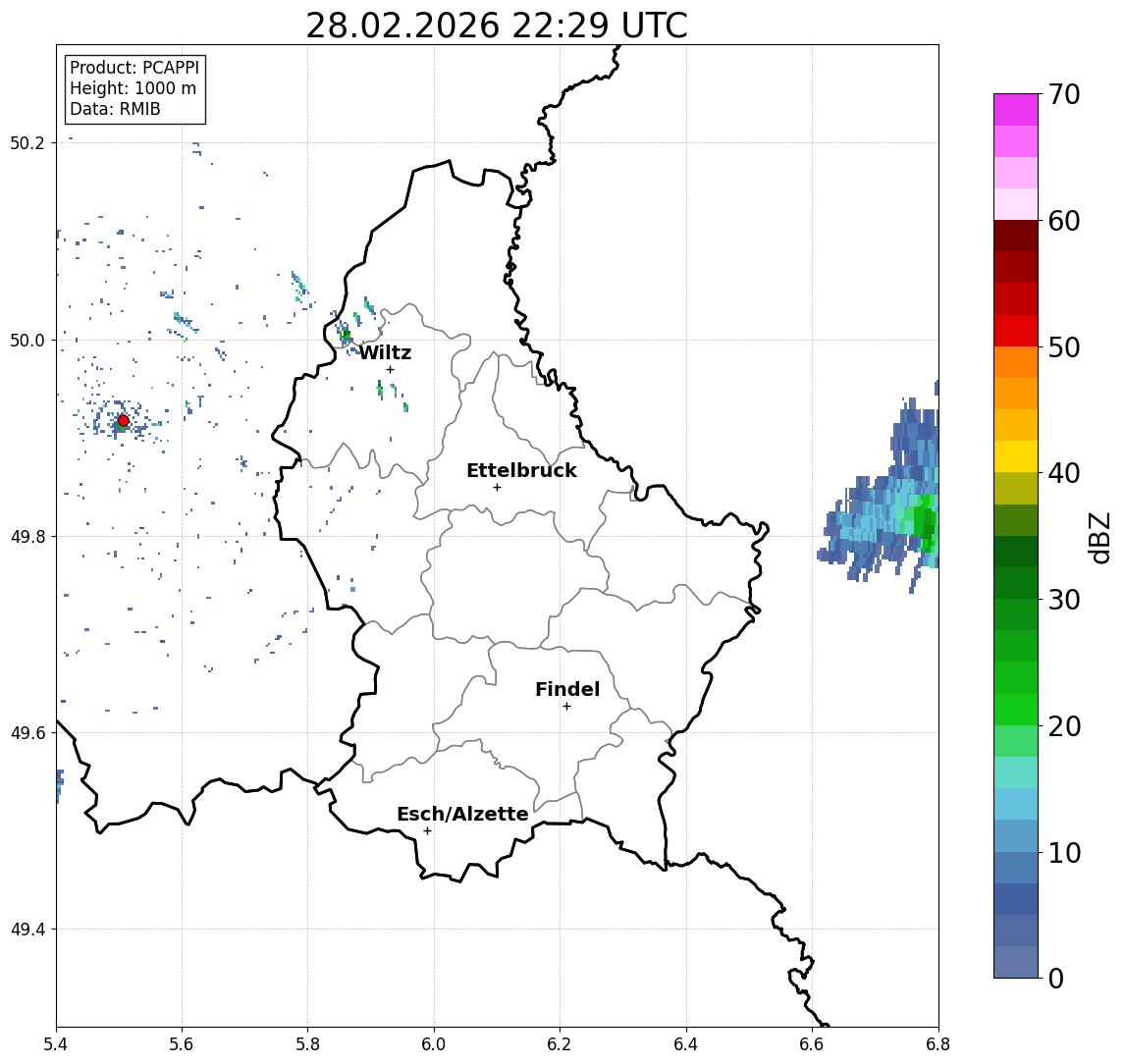This screenshot has height=1064, width=1124.
Task: Click the 'Data: RMIB' text
Action: pyautogui.click(x=115, y=109)
